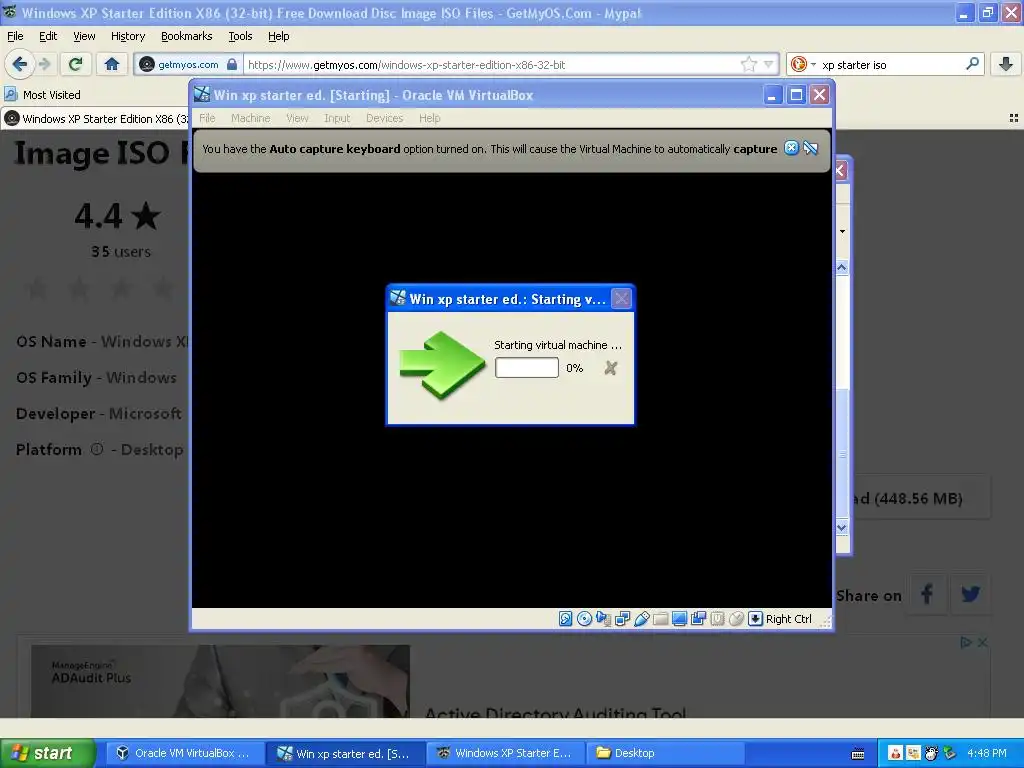Click the don't-show-again icon on notification

point(810,148)
